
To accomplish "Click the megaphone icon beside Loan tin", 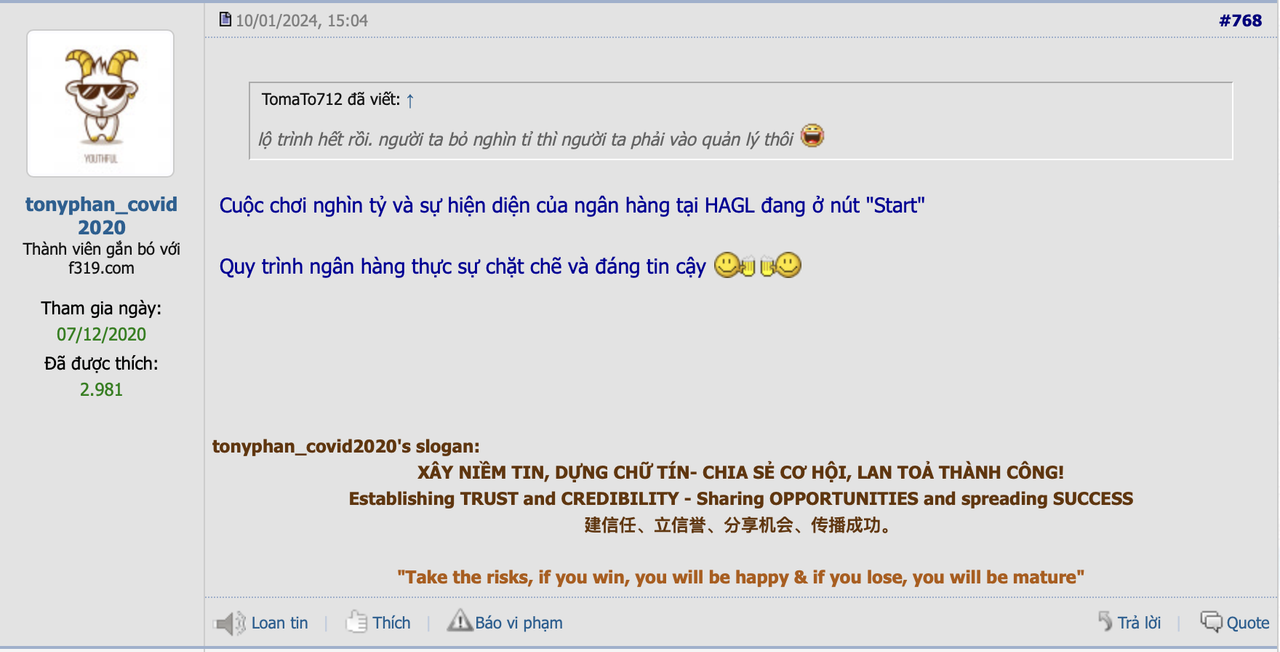I will coord(230,623).
